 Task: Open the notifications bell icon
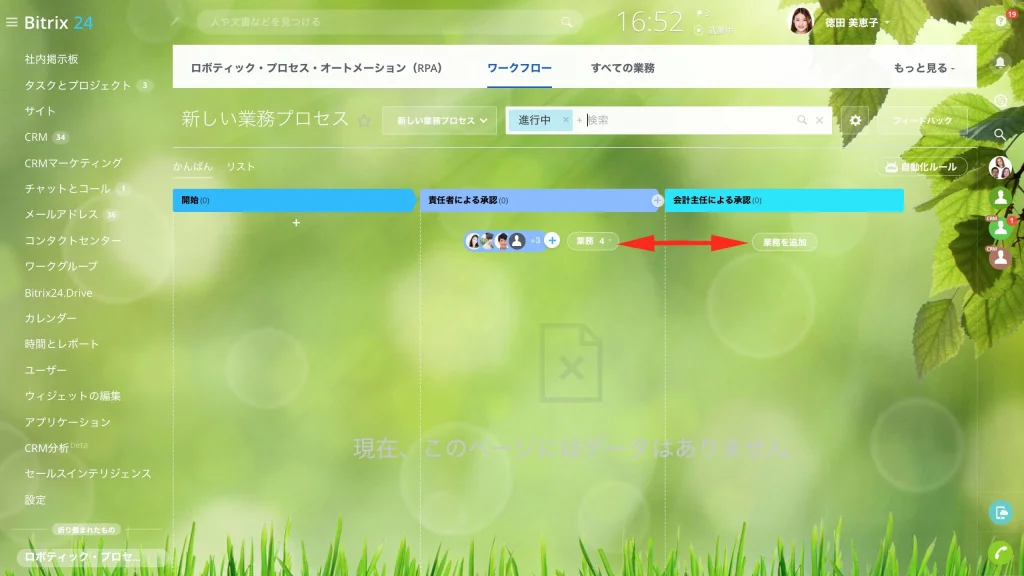click(x=1000, y=62)
